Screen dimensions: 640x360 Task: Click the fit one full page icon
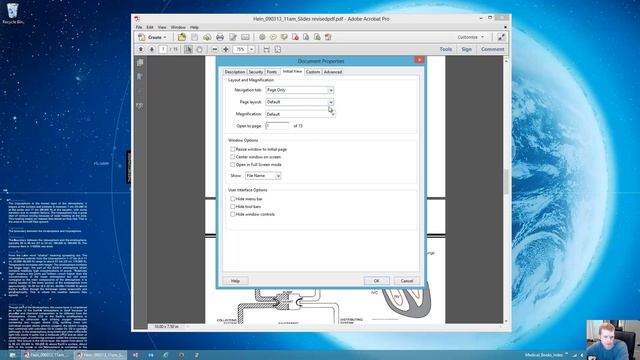(278, 49)
